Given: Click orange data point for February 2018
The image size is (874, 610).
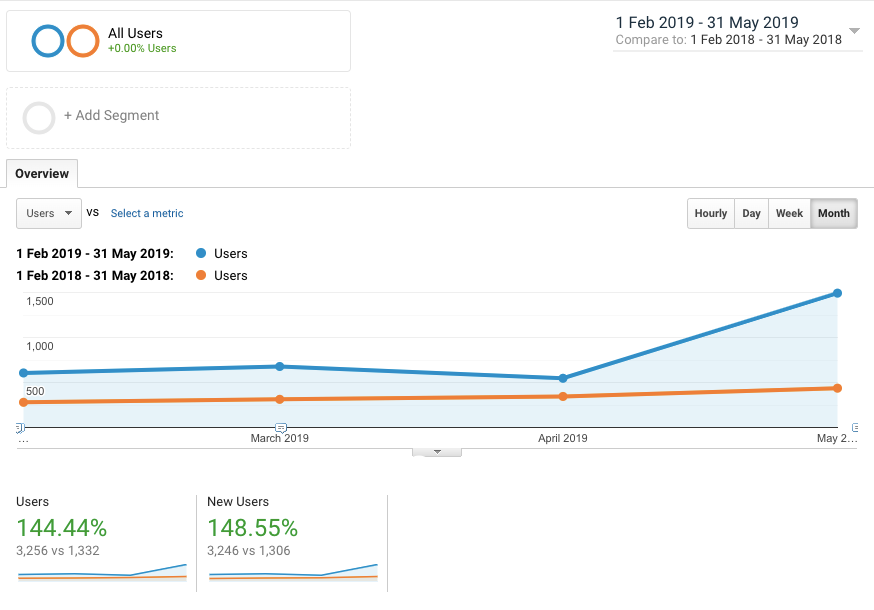Looking at the screenshot, I should [x=23, y=402].
